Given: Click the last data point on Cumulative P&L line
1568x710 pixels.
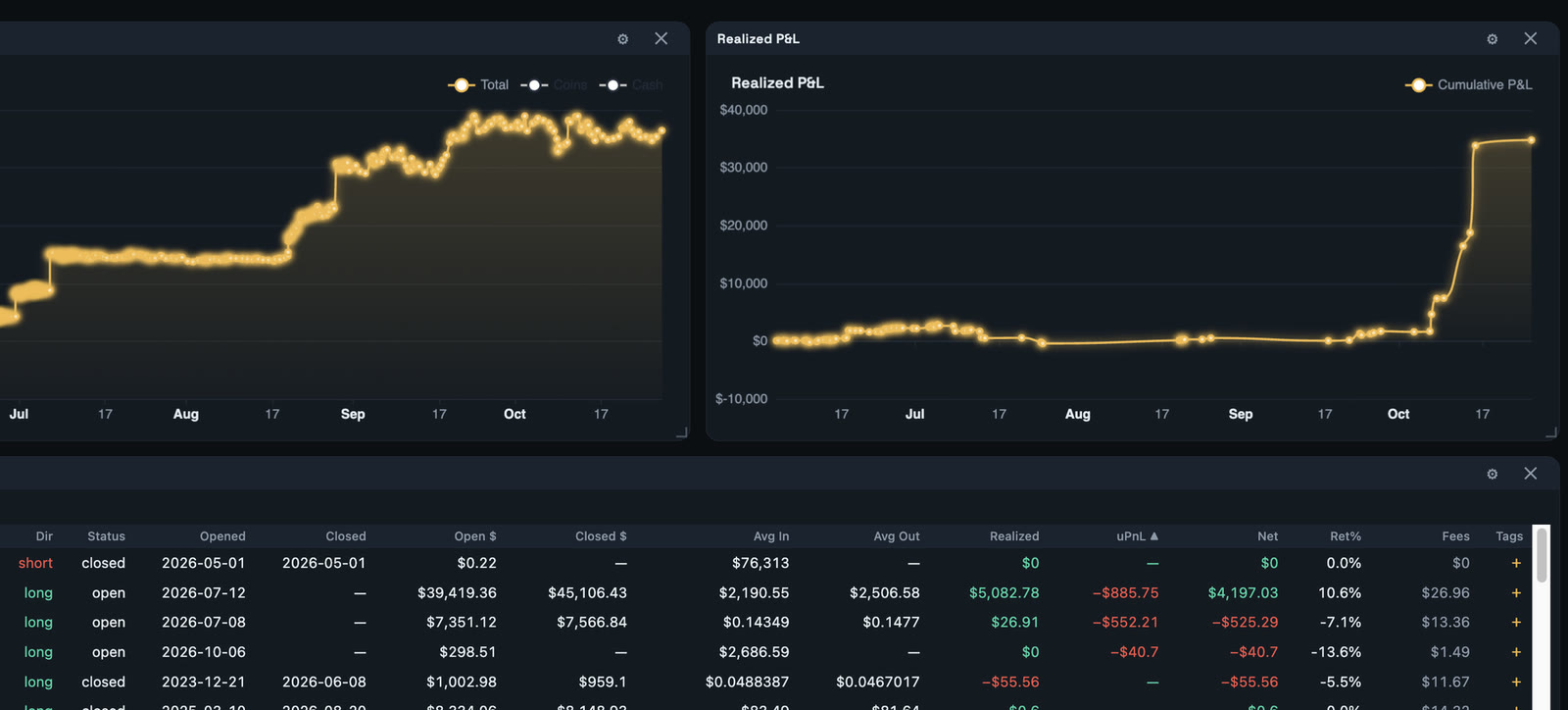Looking at the screenshot, I should pos(1531,140).
